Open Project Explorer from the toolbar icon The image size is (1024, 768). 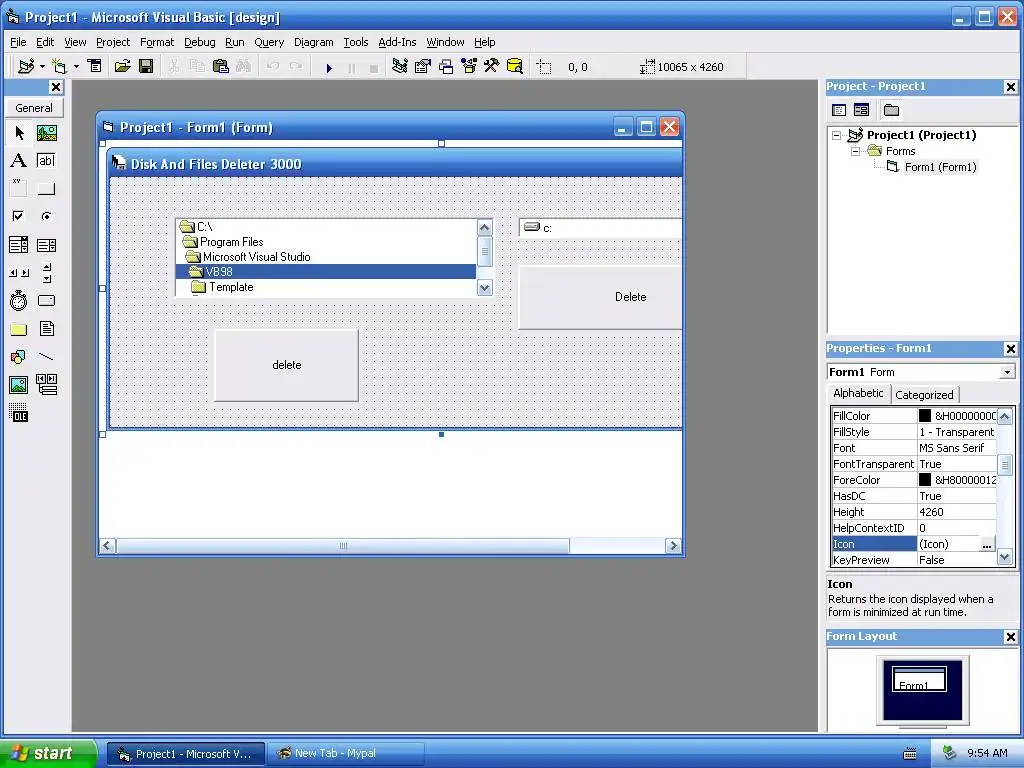point(400,66)
